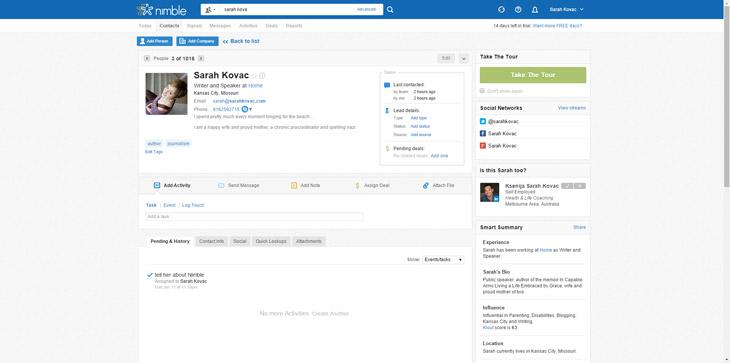Click the Advanced search link

tap(366, 9)
